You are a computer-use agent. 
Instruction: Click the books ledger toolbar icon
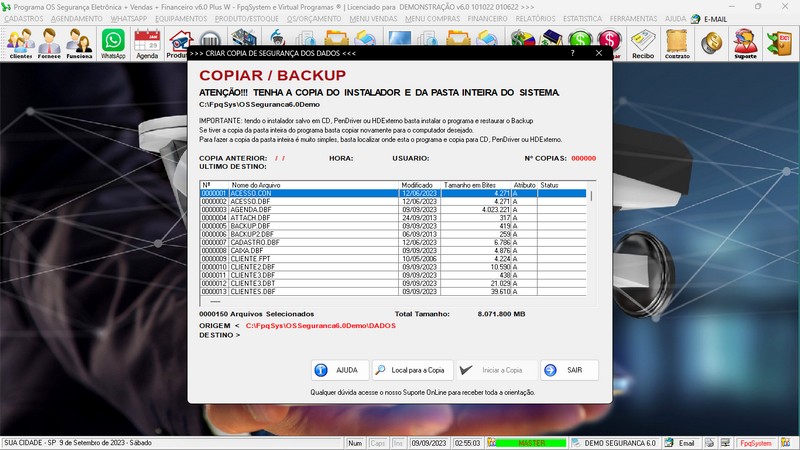point(551,38)
